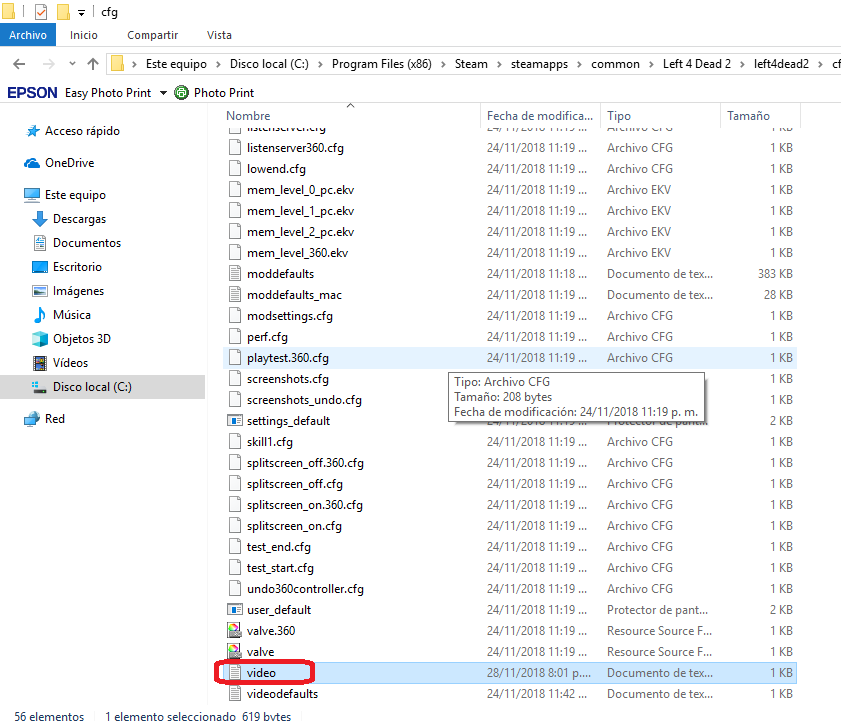Select common breadcrumb segment
841x721 pixels.
pyautogui.click(x=615, y=64)
